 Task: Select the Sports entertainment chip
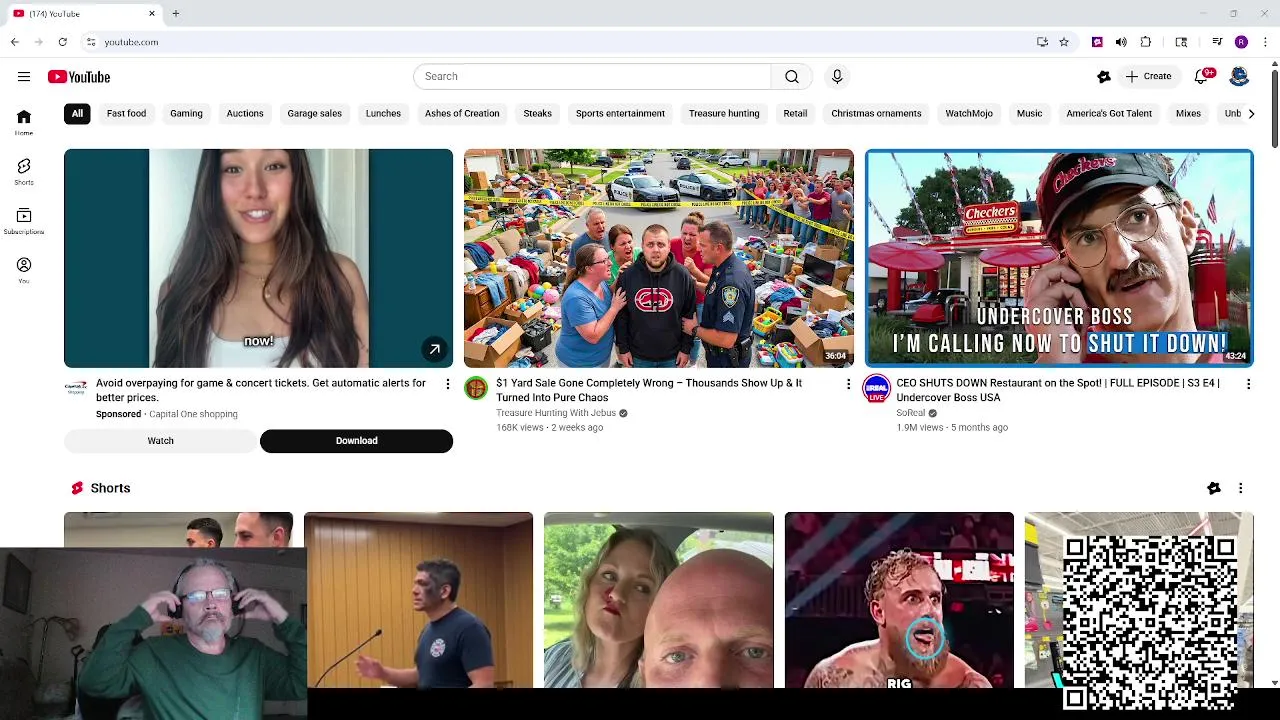pyautogui.click(x=620, y=114)
